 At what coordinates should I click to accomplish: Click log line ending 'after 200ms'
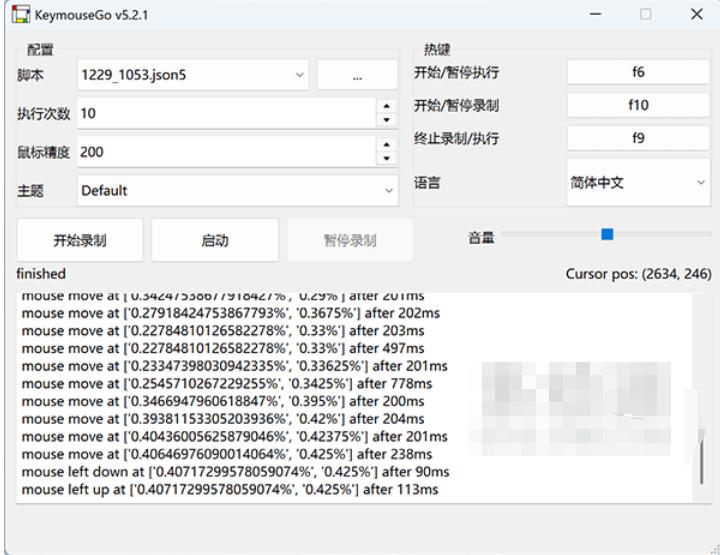[223, 401]
